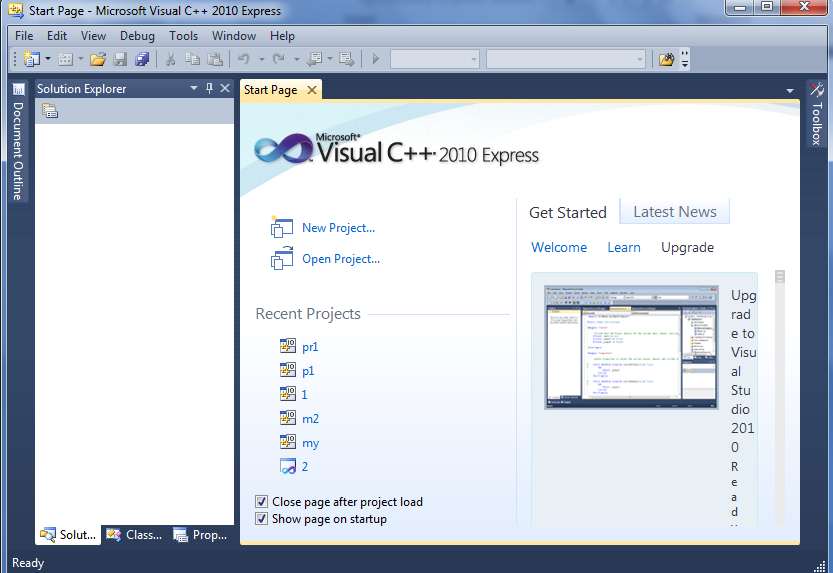Pin the Solution Explorer panel
Screen dimensions: 833x573
pyautogui.click(x=209, y=88)
